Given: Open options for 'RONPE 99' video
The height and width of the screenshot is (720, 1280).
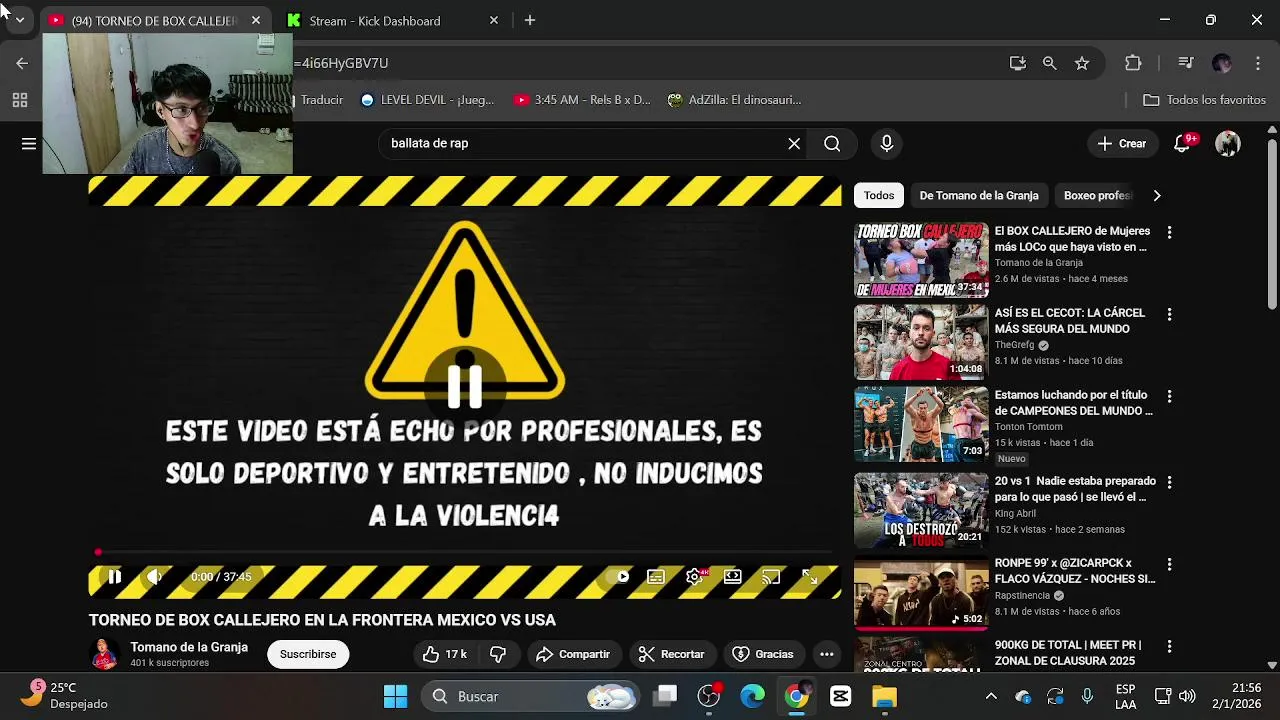Looking at the screenshot, I should point(1169,564).
